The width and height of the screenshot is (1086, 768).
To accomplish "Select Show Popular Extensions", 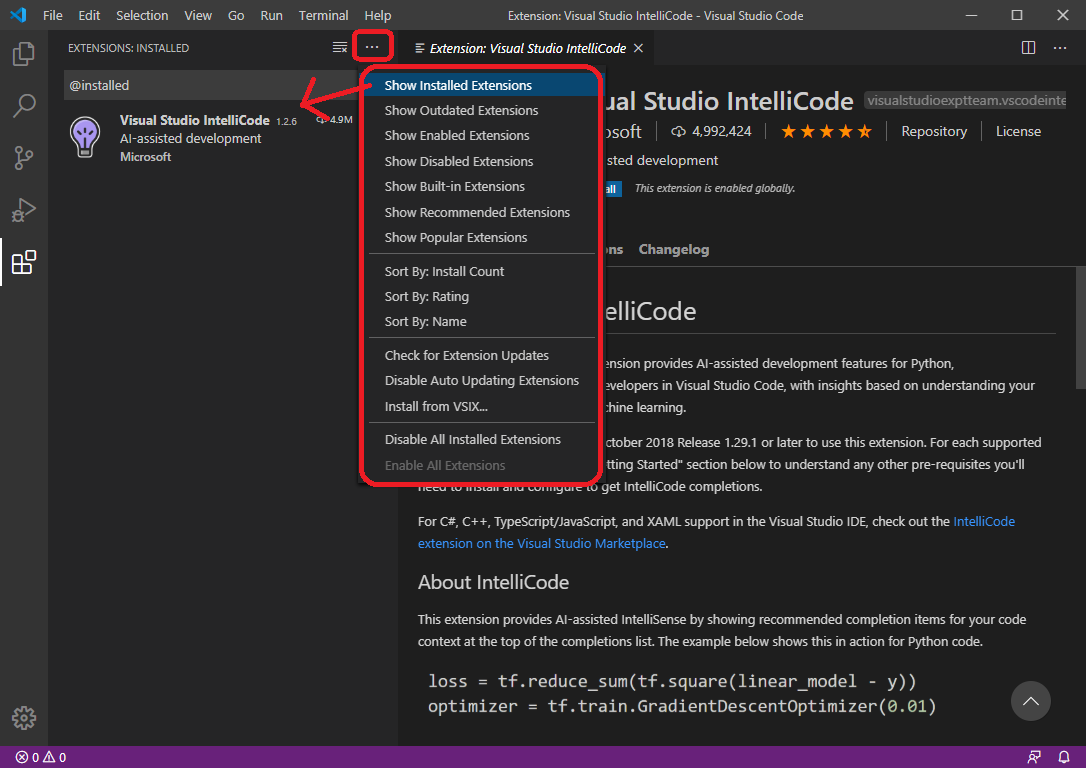I will point(481,238).
